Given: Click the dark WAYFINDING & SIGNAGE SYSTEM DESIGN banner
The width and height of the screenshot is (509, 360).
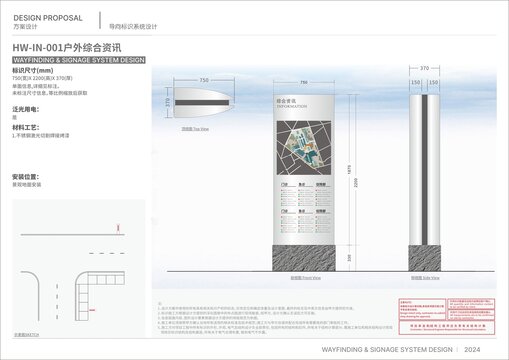Looking at the screenshot, I should tap(79, 60).
